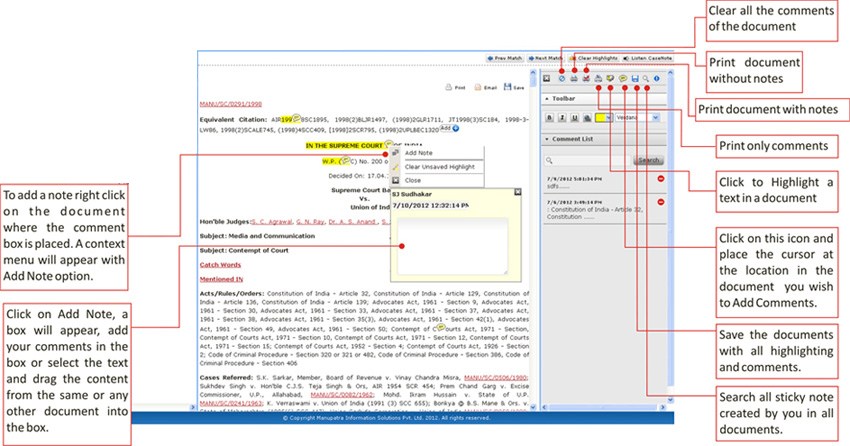The width and height of the screenshot is (850, 446).
Task: Click the Catch Words link
Action: [x=220, y=265]
